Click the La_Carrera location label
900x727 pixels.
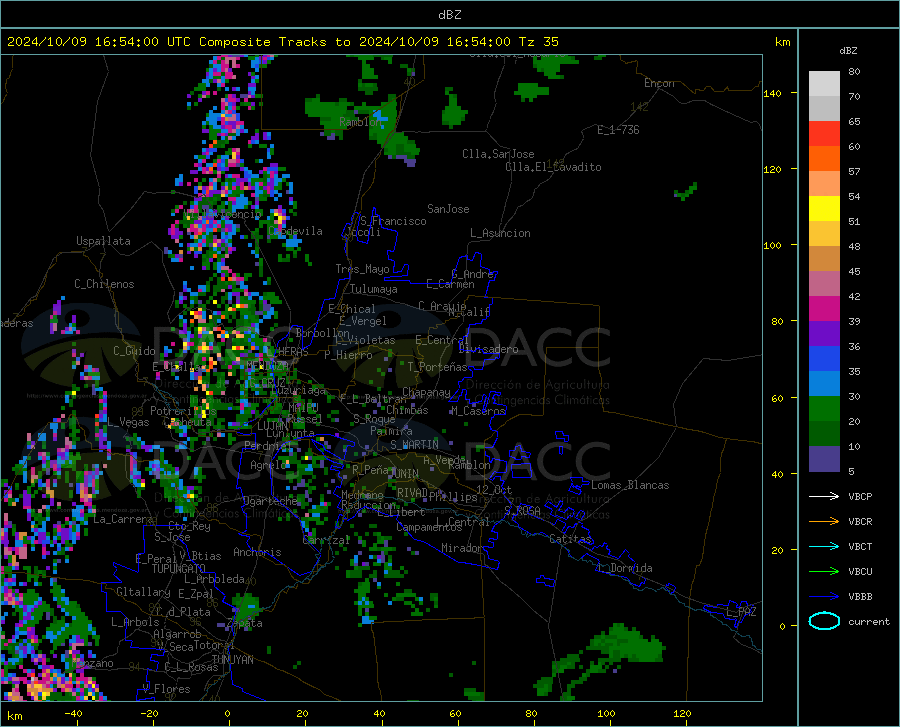[123, 519]
